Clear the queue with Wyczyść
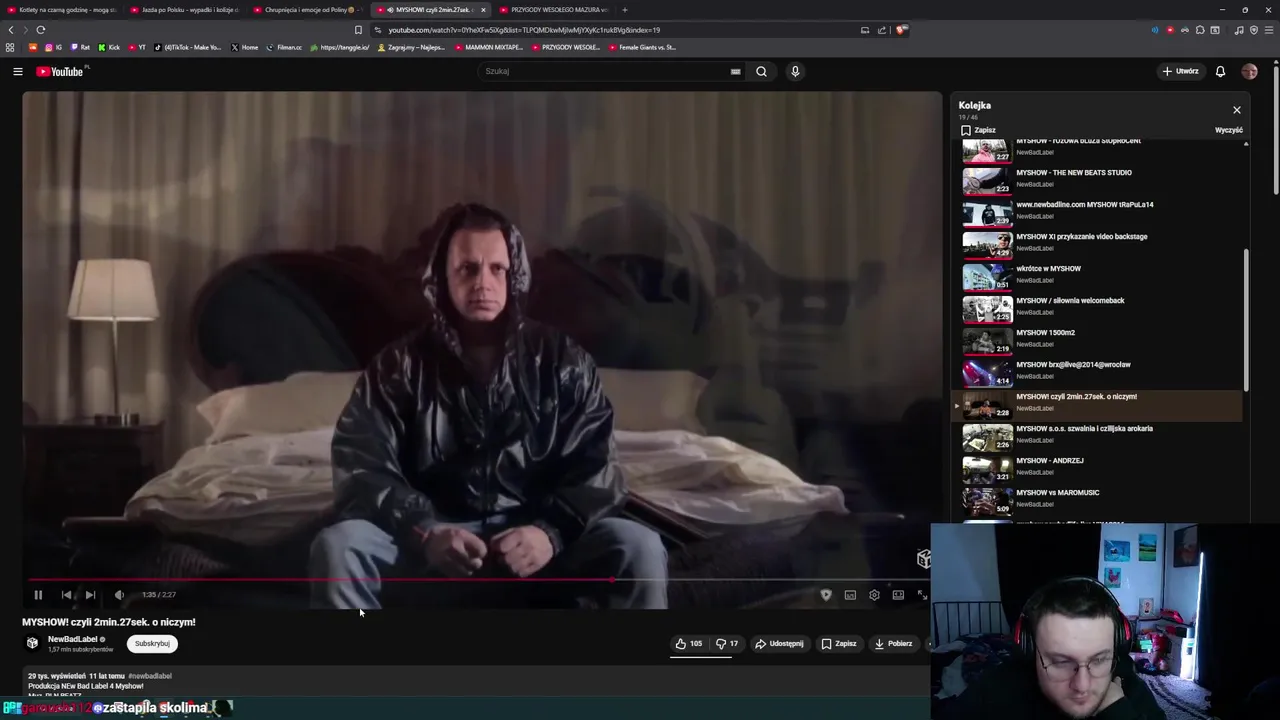 tap(1229, 130)
